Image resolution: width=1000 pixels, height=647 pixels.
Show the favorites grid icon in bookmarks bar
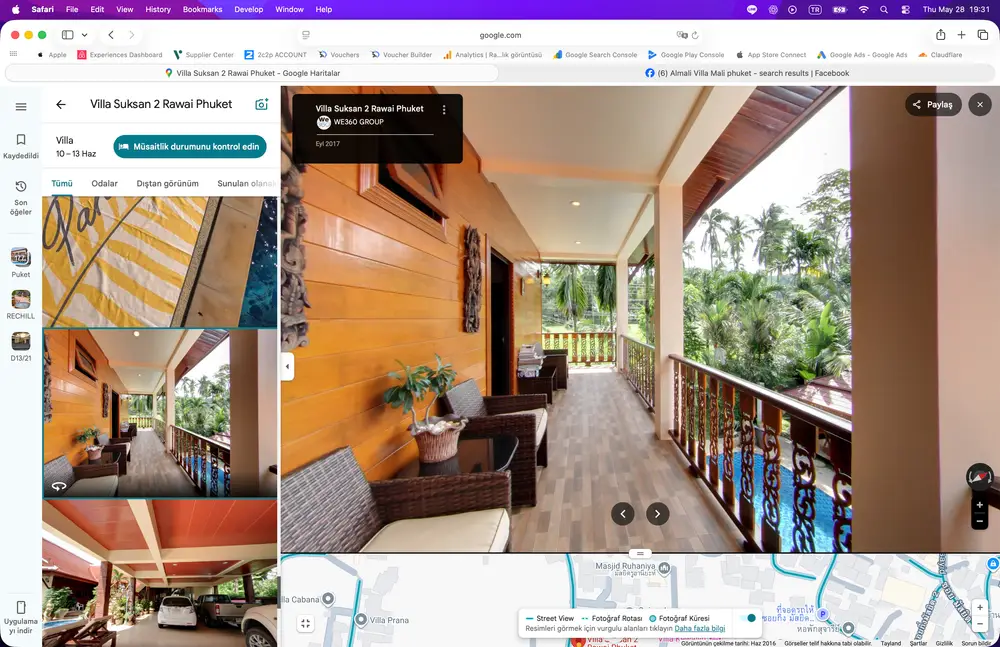coord(13,54)
